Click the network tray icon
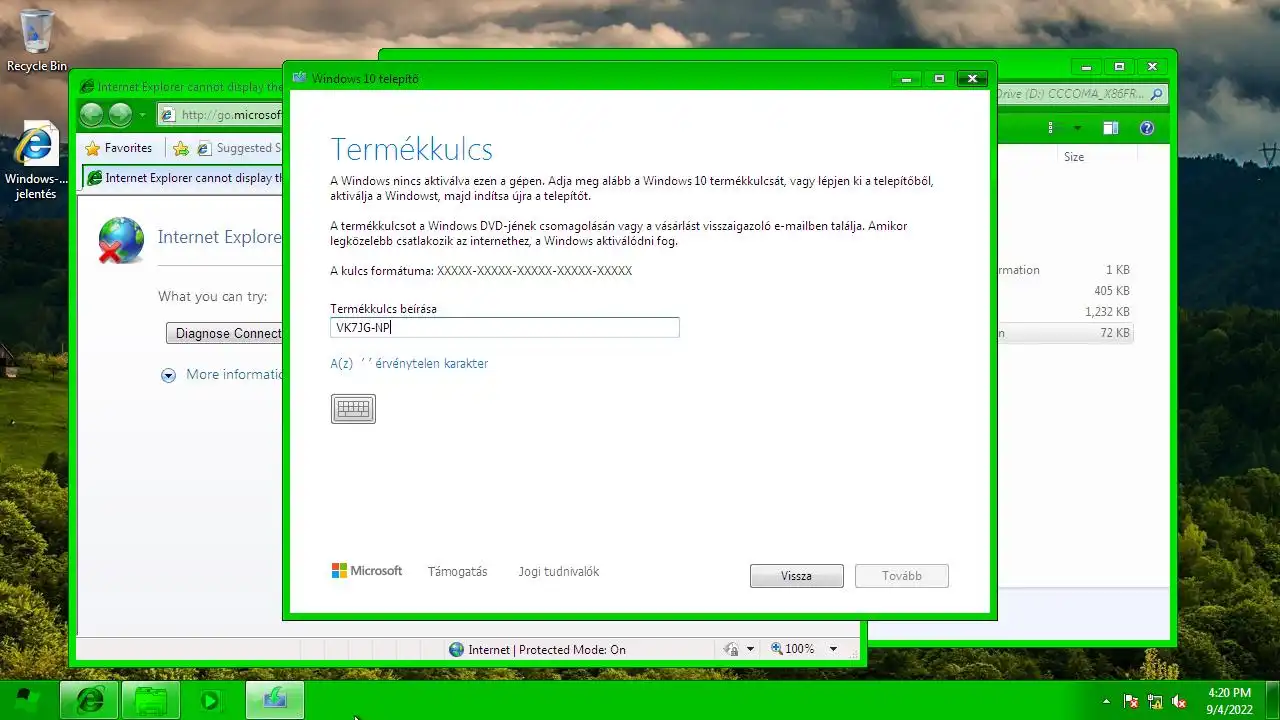Screen dimensions: 1280x720 point(1156,701)
